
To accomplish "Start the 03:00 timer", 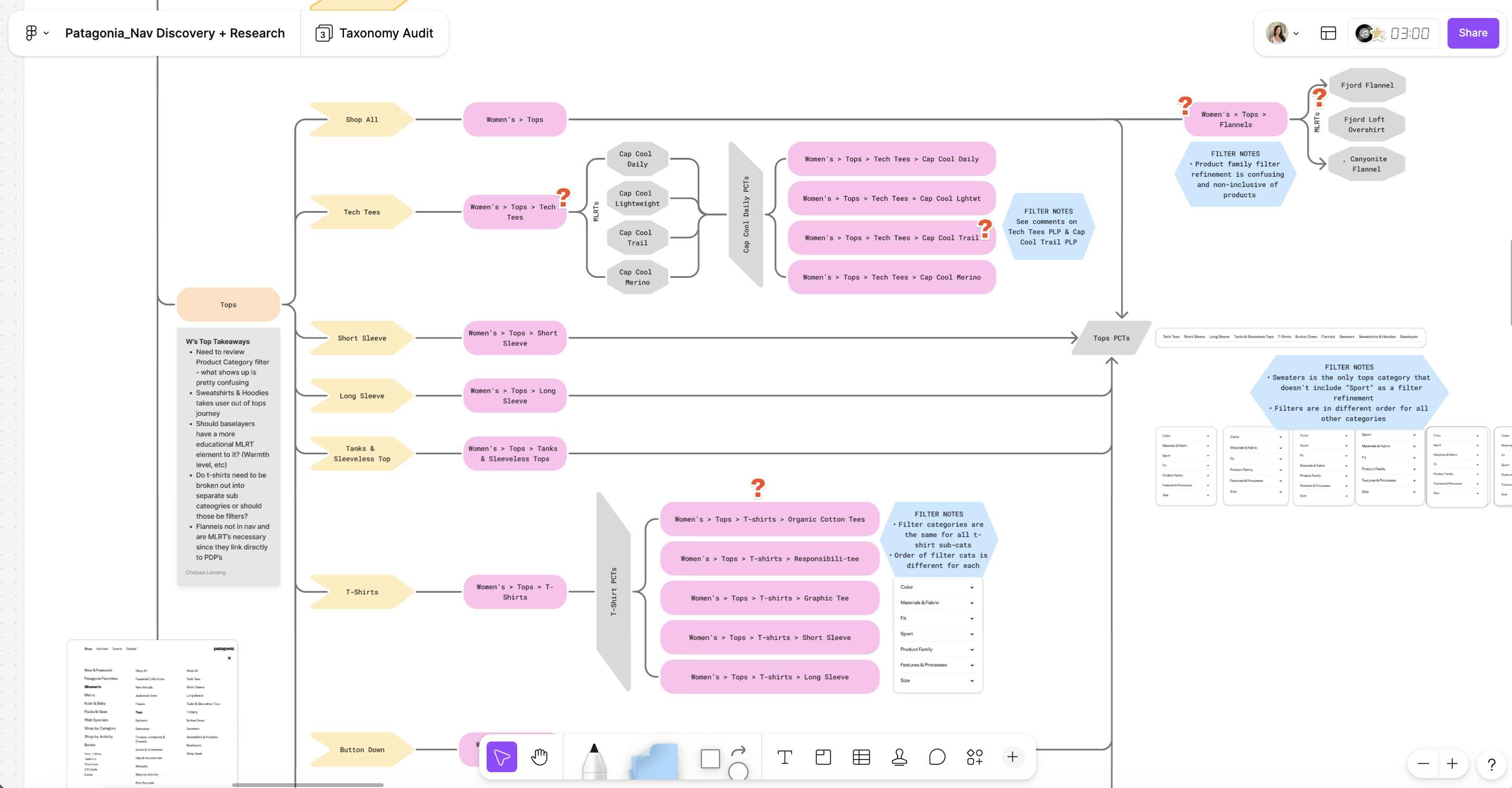I will click(x=1408, y=33).
